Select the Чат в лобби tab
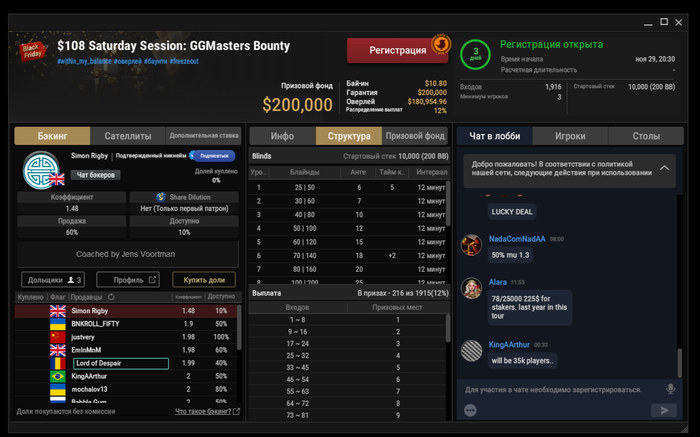The height and width of the screenshot is (437, 700). [495, 136]
